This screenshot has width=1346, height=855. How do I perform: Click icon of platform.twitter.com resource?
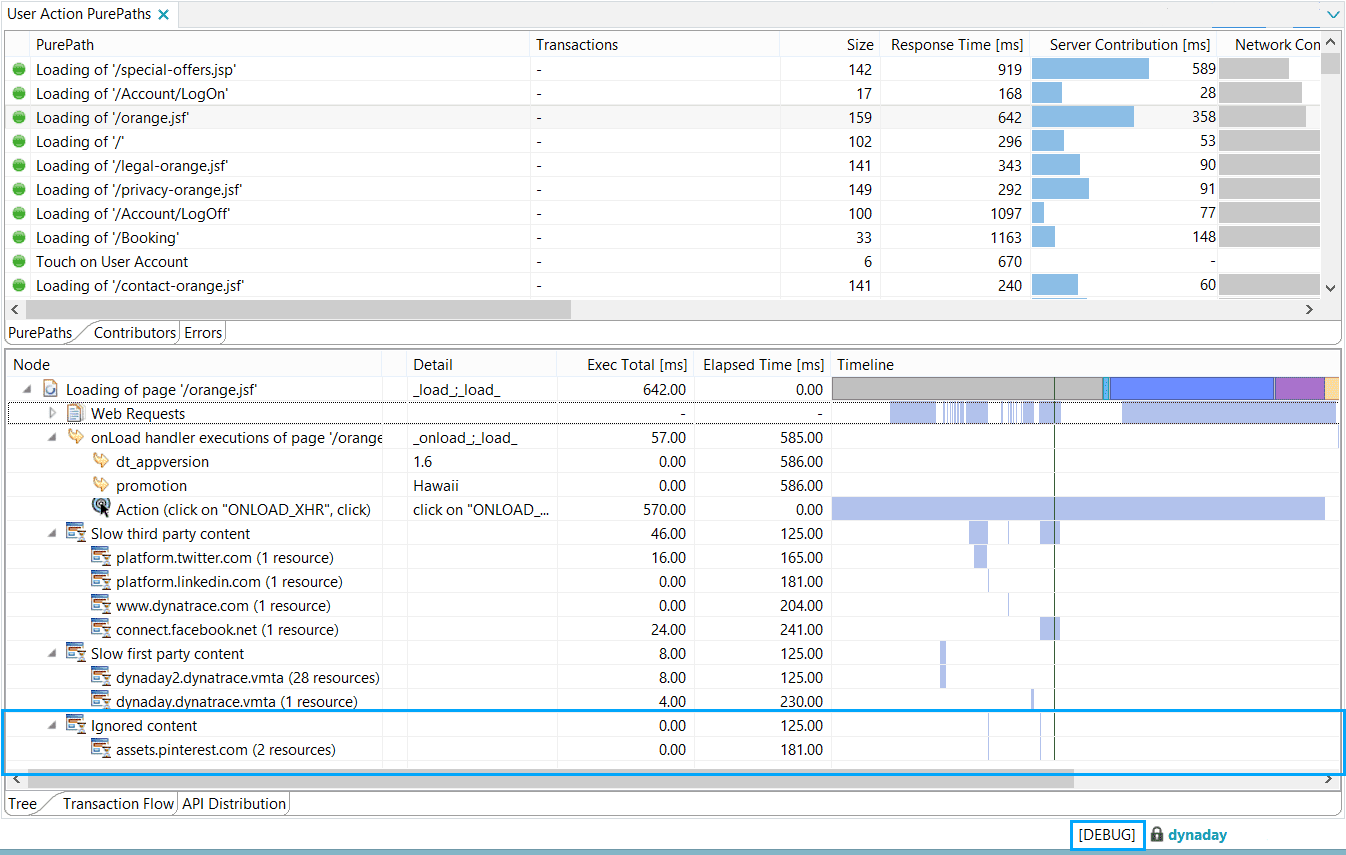pos(100,557)
